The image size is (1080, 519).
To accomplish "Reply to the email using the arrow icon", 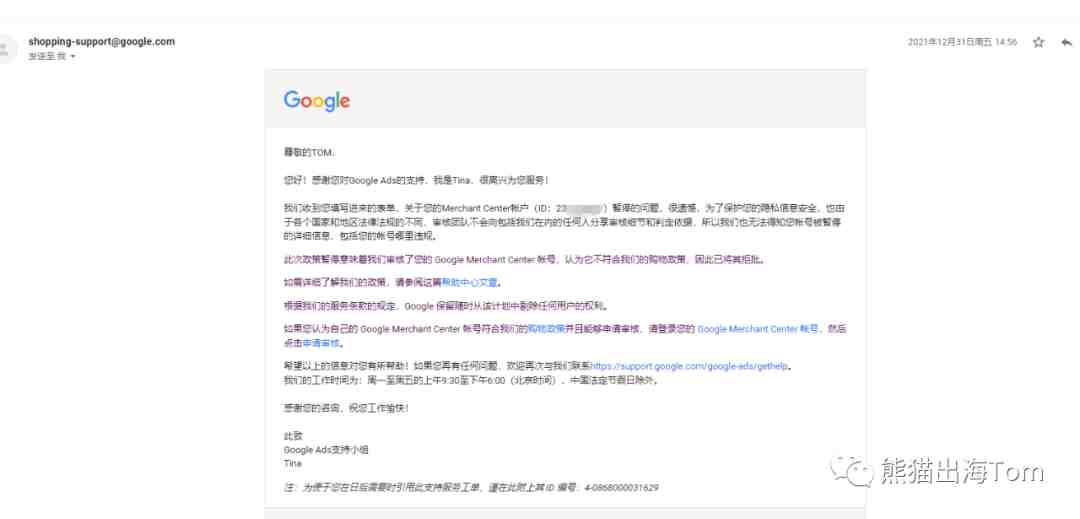I will point(1067,43).
